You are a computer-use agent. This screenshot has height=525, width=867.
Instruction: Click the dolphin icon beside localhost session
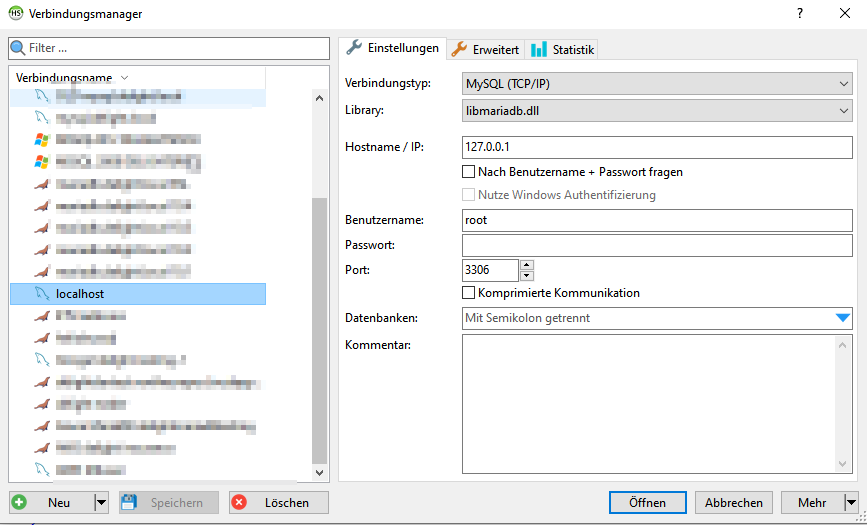[41, 294]
